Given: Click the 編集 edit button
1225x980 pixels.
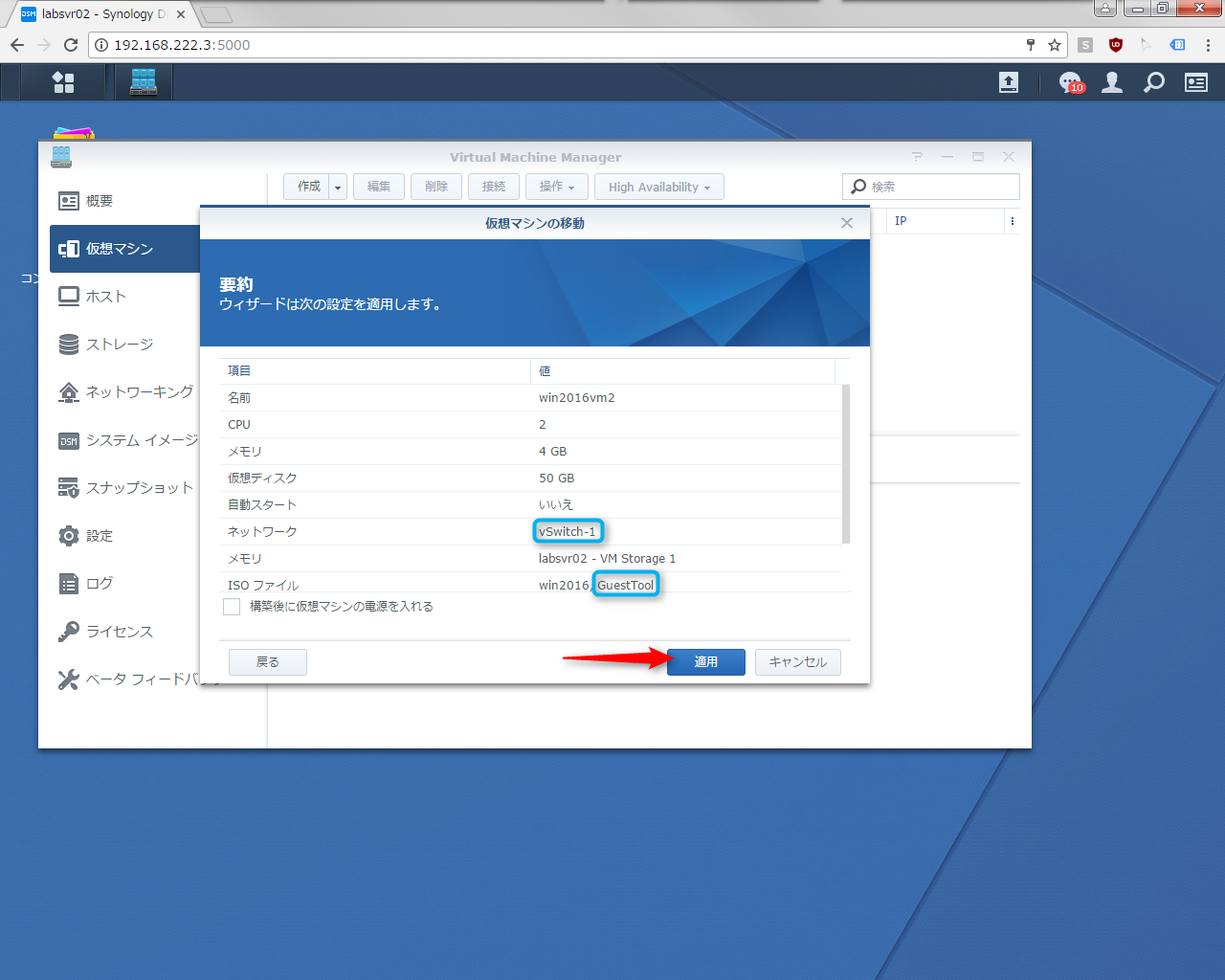Looking at the screenshot, I should point(379,187).
